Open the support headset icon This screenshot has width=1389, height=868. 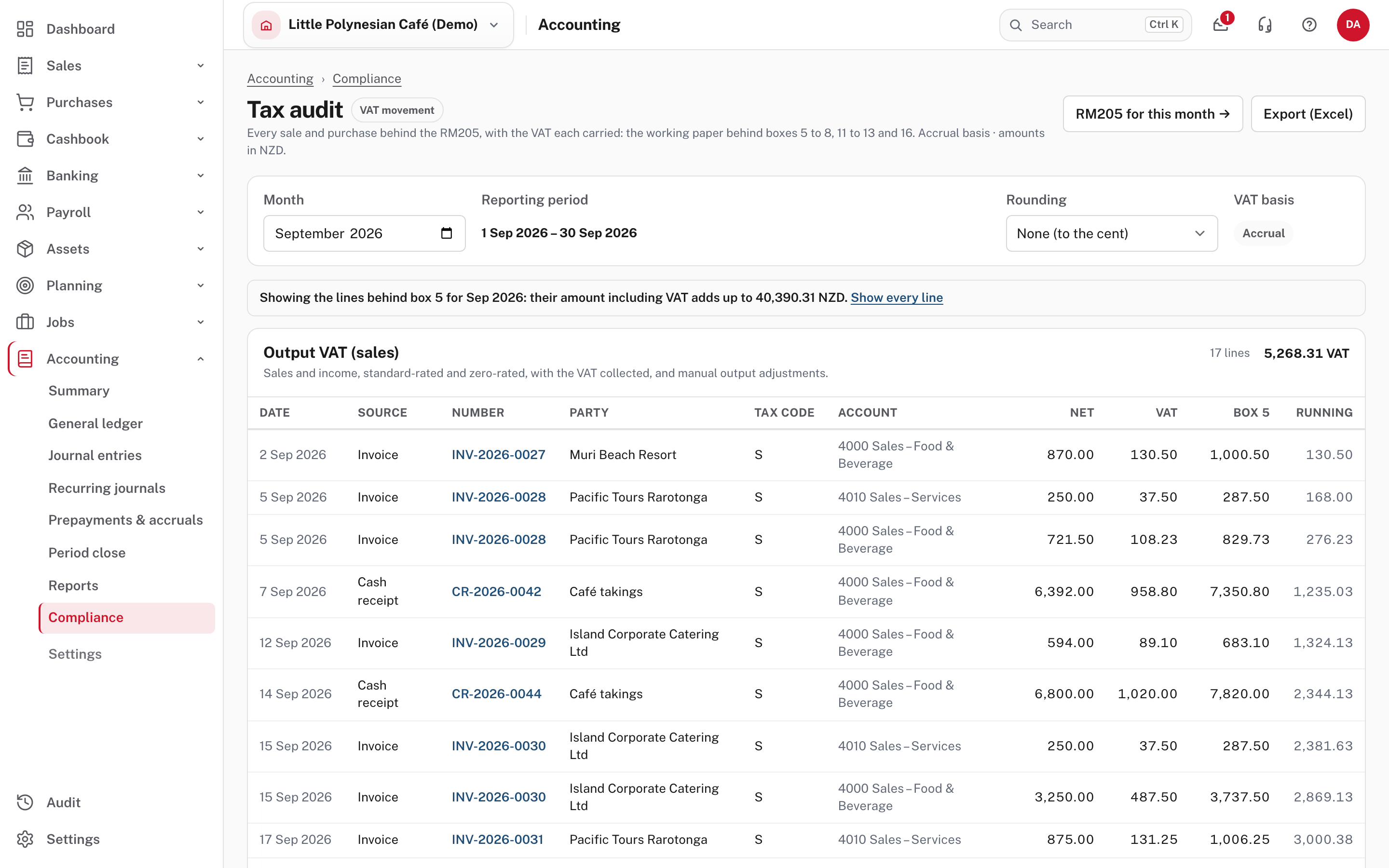[1265, 25]
